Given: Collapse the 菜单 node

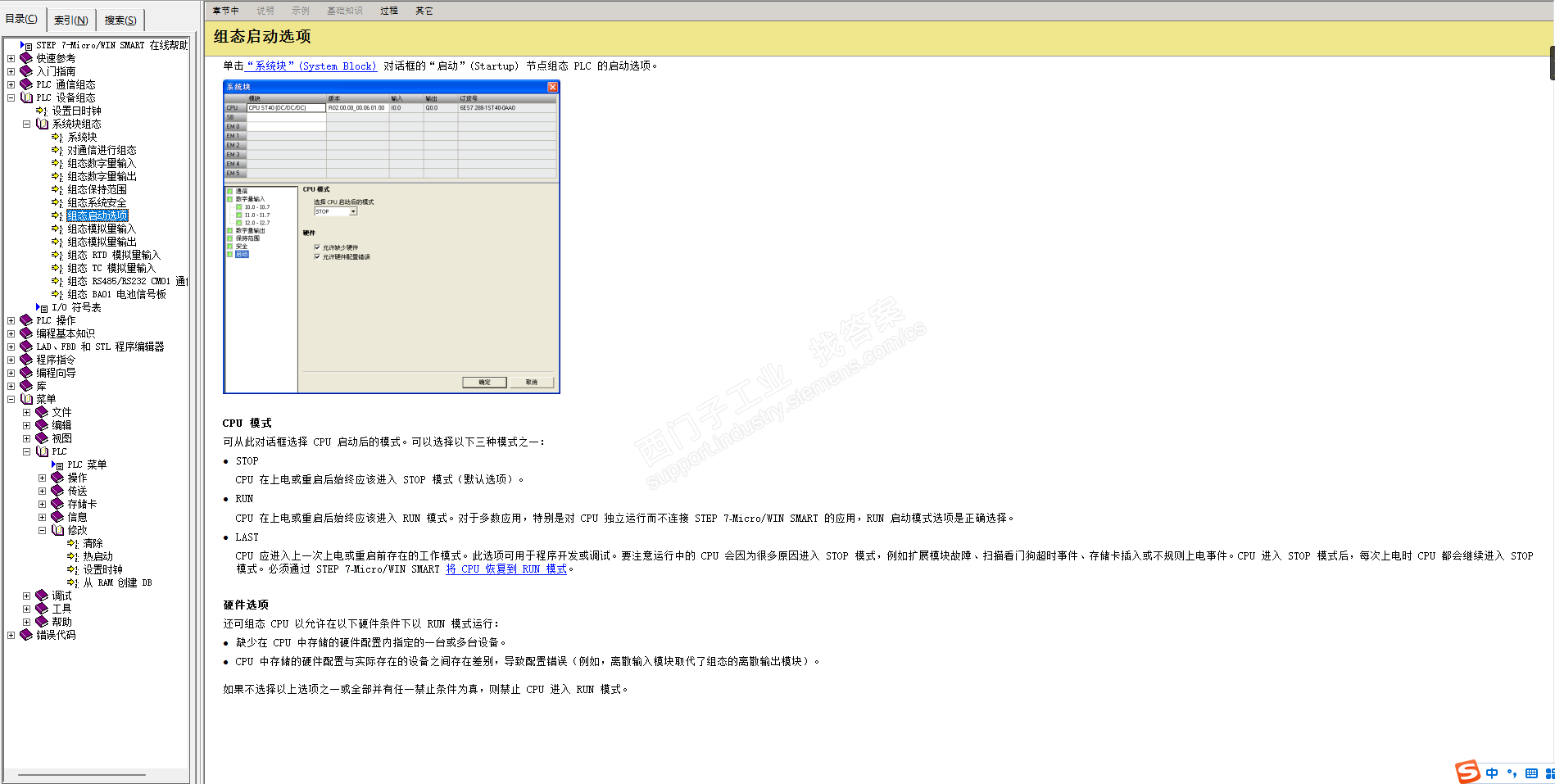Looking at the screenshot, I should click(11, 399).
